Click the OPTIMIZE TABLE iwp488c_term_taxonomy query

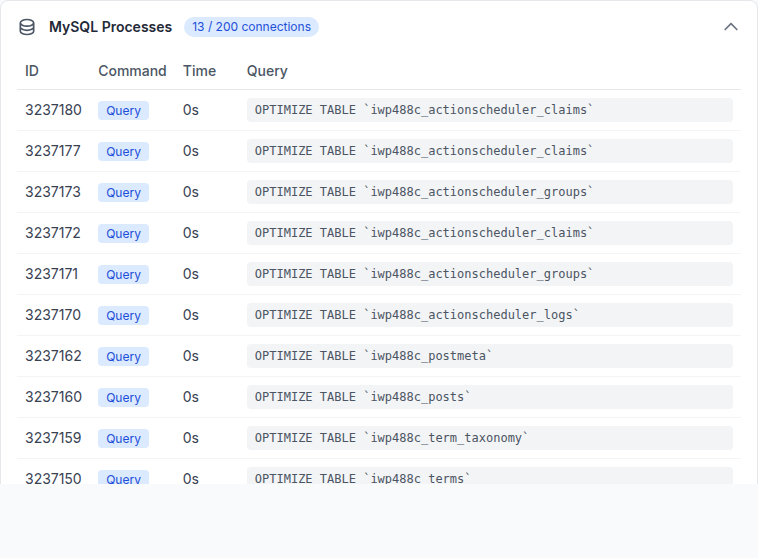pyautogui.click(x=490, y=438)
